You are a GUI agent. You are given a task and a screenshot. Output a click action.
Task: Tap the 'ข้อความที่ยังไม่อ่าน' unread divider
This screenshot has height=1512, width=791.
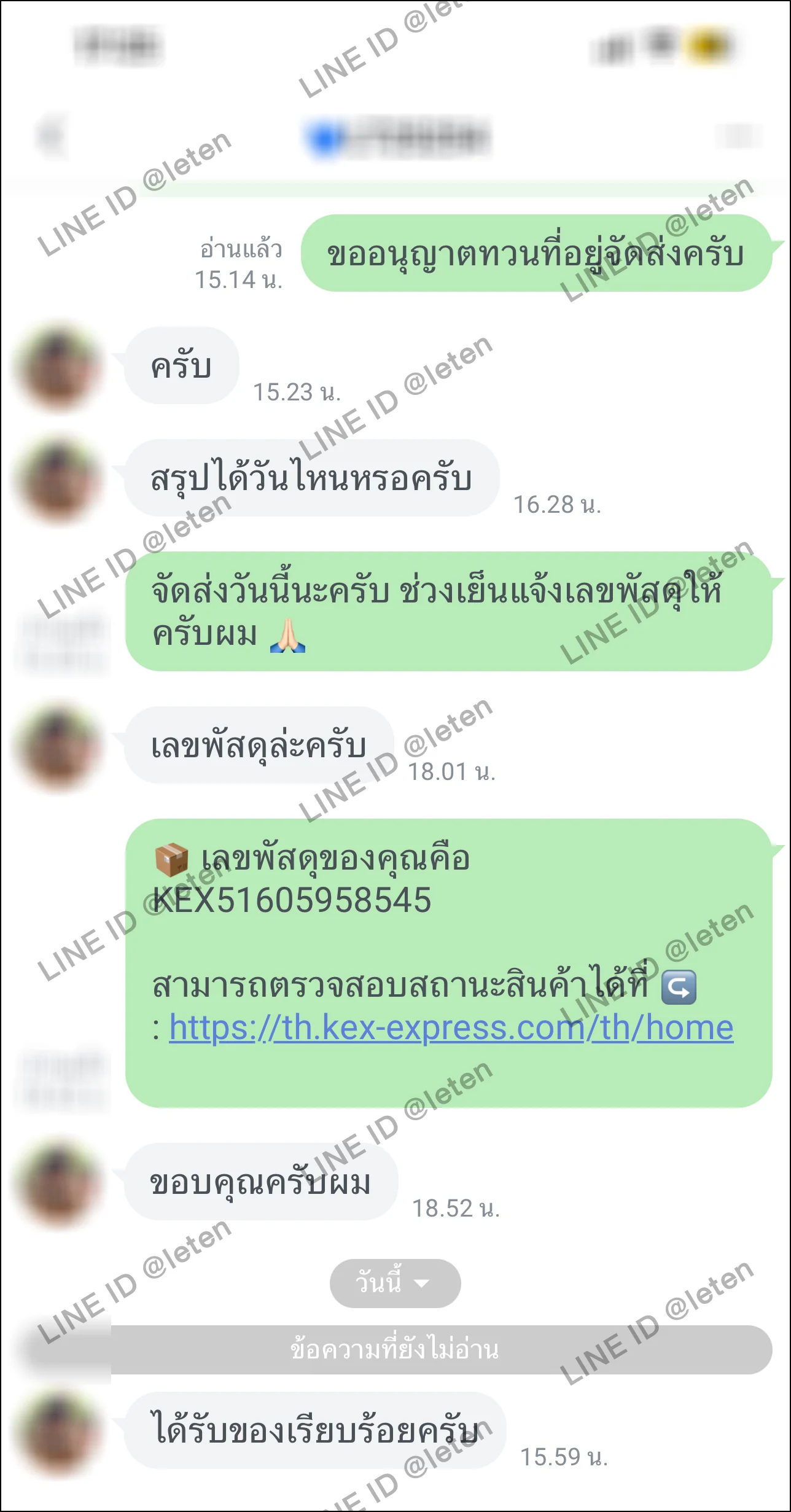[395, 1349]
